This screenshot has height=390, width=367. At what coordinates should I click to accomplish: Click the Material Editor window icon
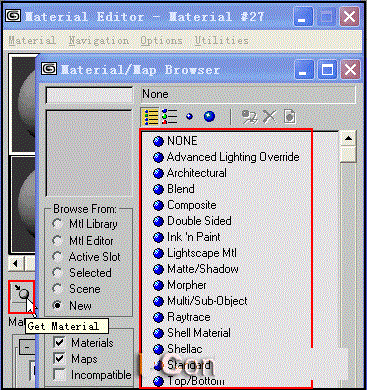point(13,16)
